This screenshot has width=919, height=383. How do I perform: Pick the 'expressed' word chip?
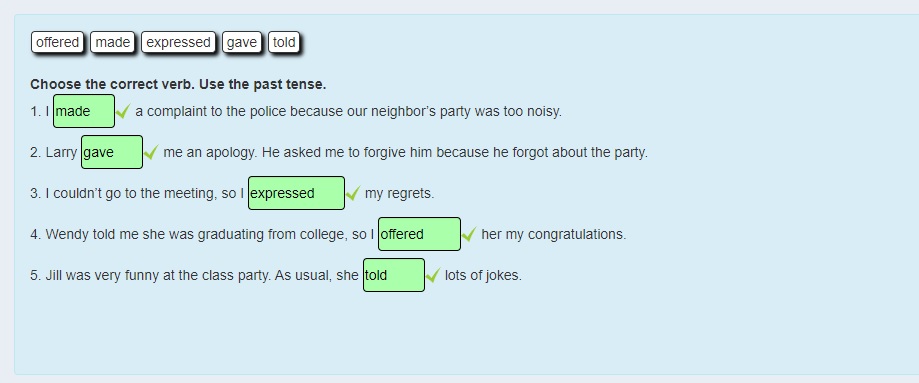tap(178, 42)
